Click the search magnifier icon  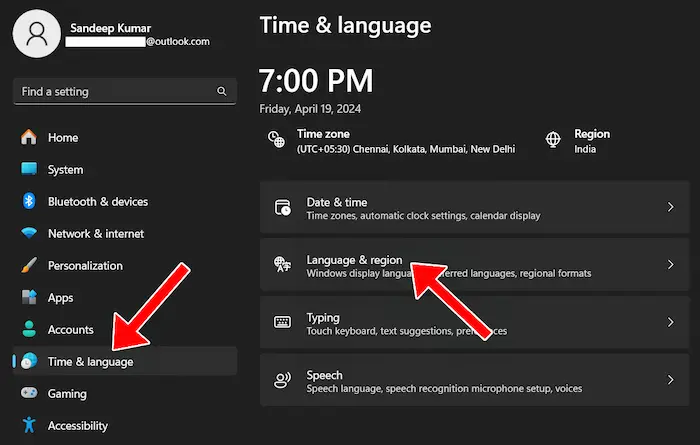221,91
